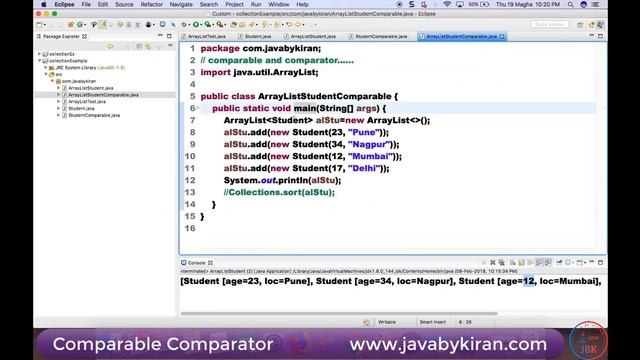Expand collectionEx project in tree
The image size is (640, 360).
[x=40, y=54]
